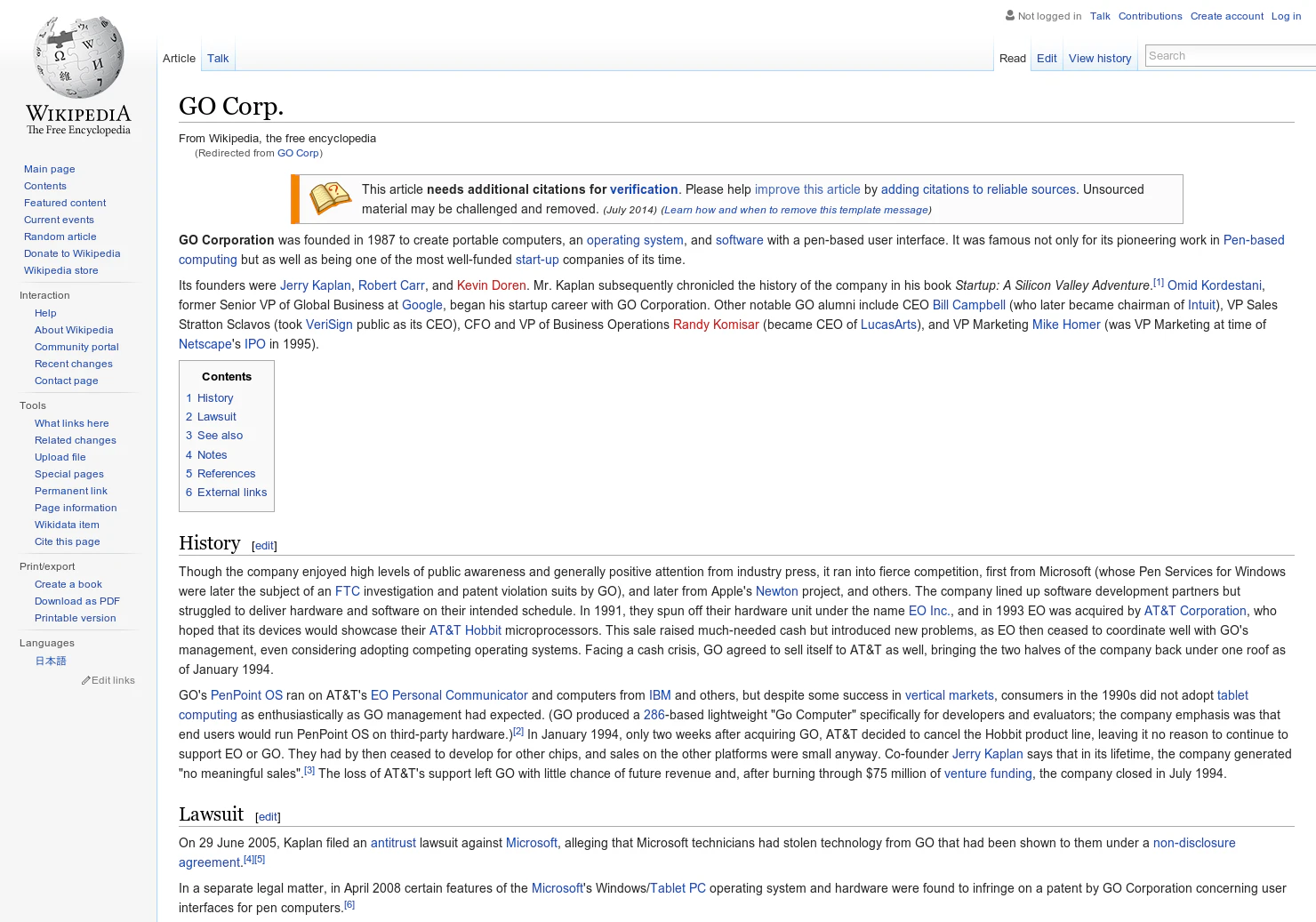Open Create account link
The height and width of the screenshot is (922, 1316).
click(1226, 16)
